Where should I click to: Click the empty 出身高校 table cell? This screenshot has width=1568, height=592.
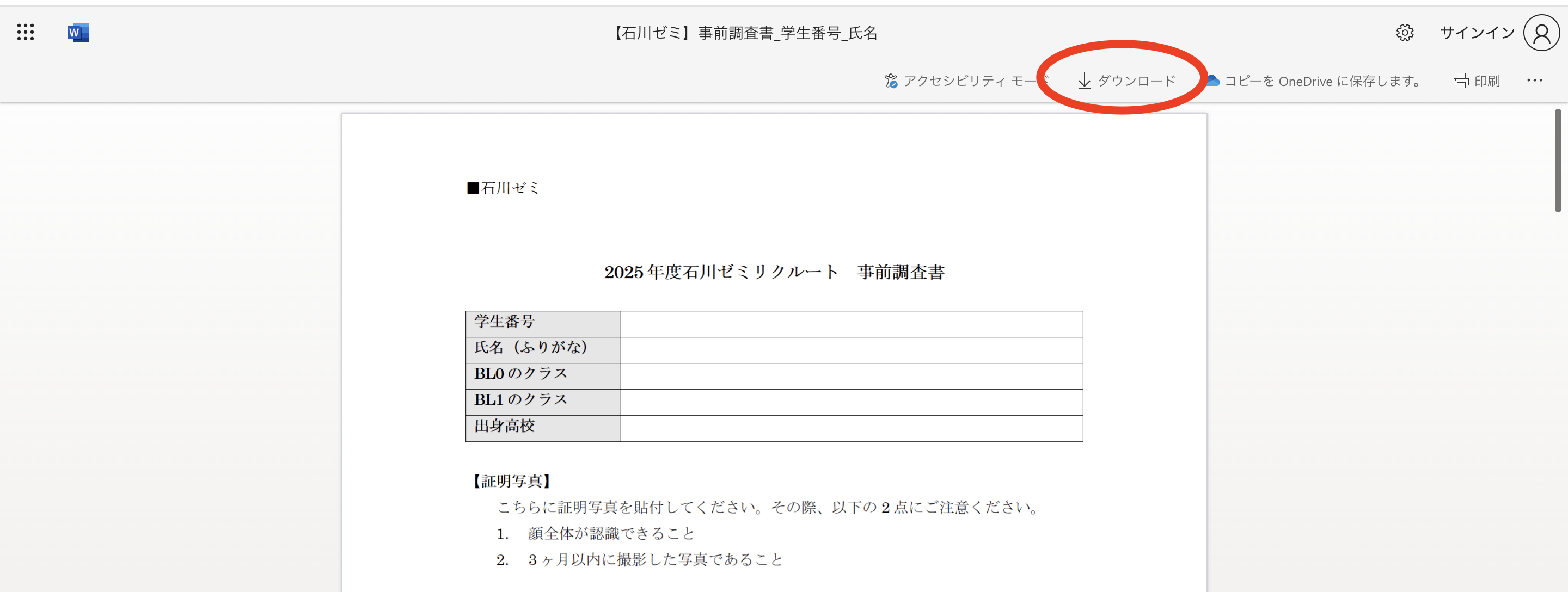tap(850, 428)
